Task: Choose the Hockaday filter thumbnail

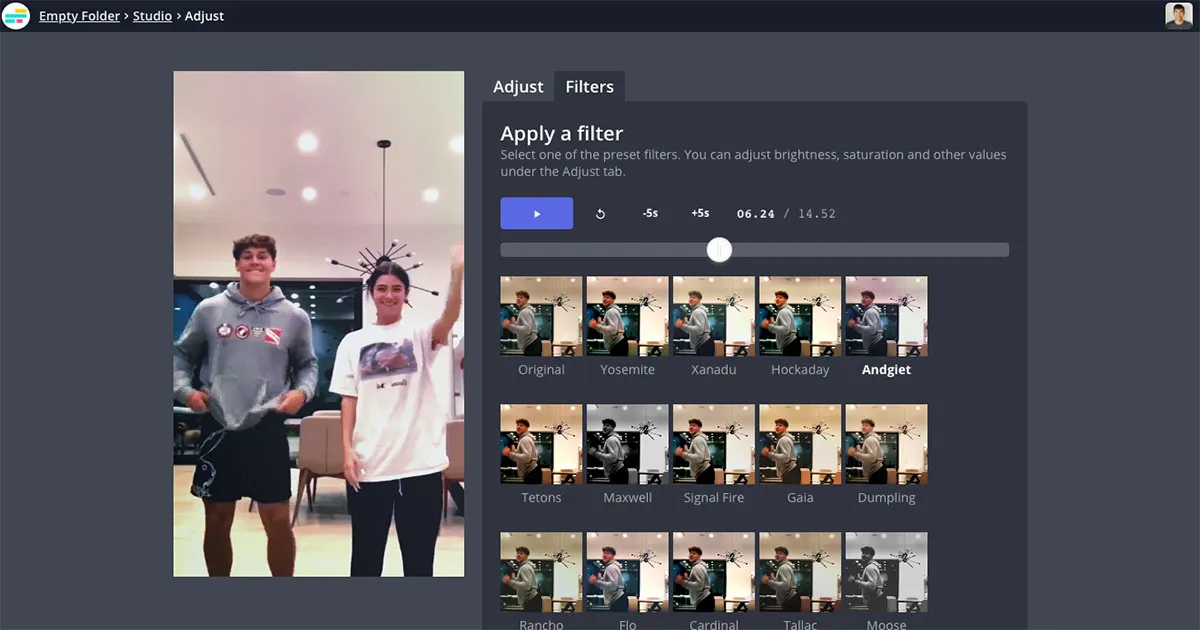Action: (x=800, y=316)
